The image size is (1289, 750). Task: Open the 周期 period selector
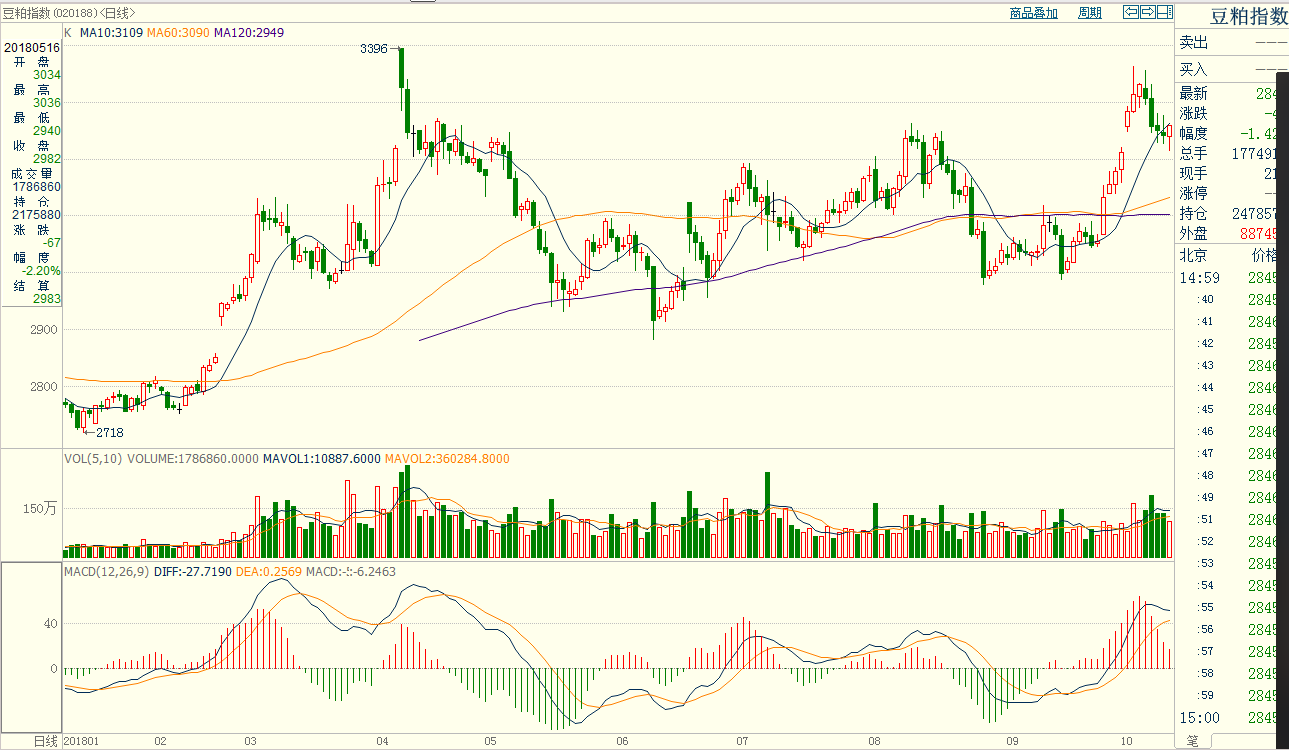(x=1089, y=13)
